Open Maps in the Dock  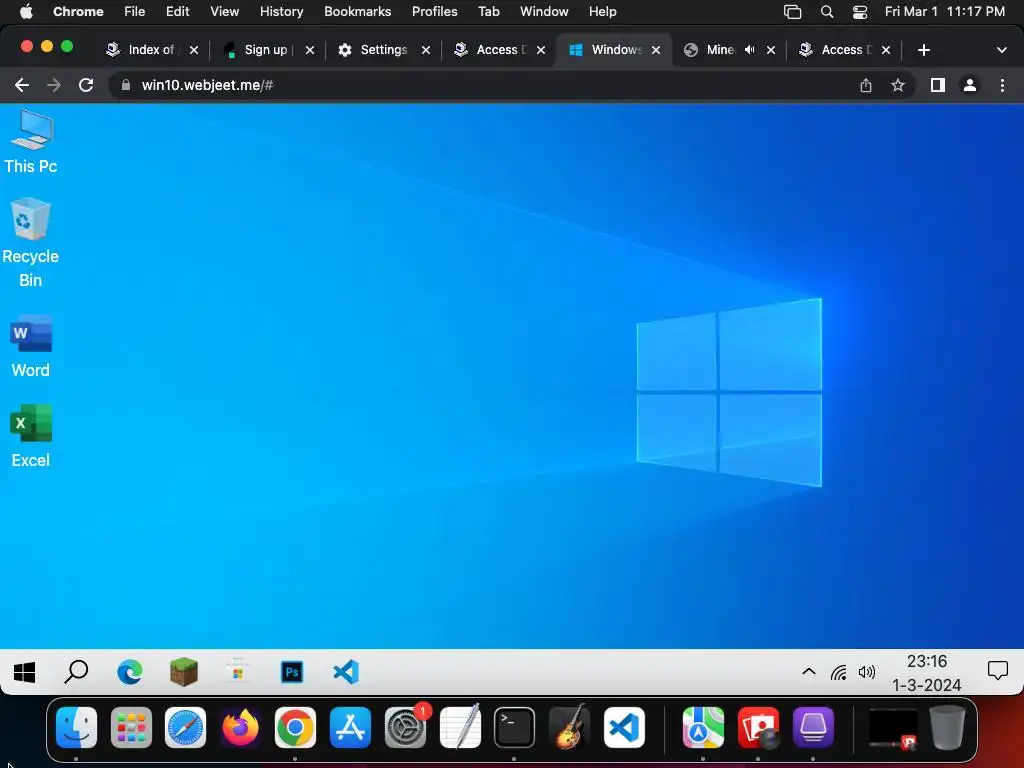pyautogui.click(x=703, y=727)
